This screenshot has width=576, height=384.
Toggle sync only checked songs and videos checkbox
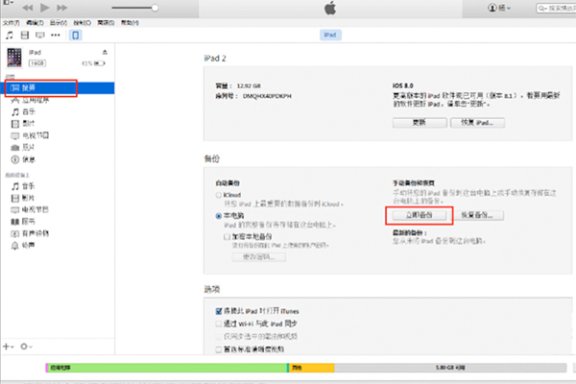pos(219,336)
